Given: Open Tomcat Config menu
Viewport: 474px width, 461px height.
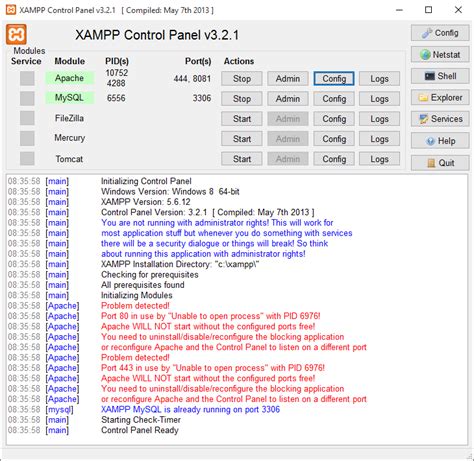Looking at the screenshot, I should point(334,159).
